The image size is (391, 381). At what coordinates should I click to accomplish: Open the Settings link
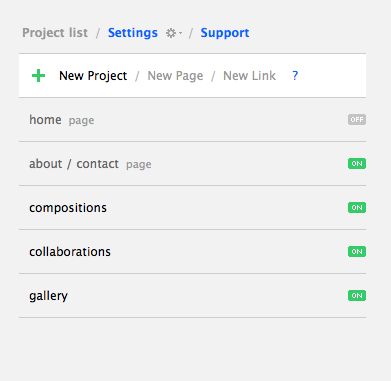pyautogui.click(x=133, y=33)
